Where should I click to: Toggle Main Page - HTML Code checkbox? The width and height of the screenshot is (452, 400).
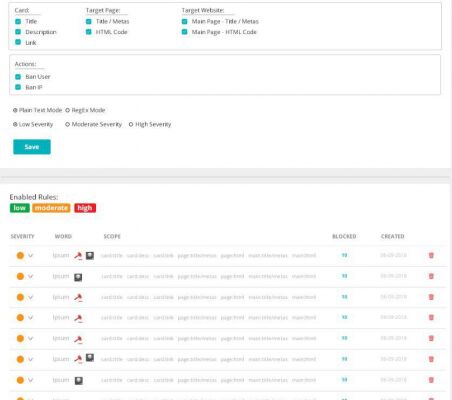(184, 32)
